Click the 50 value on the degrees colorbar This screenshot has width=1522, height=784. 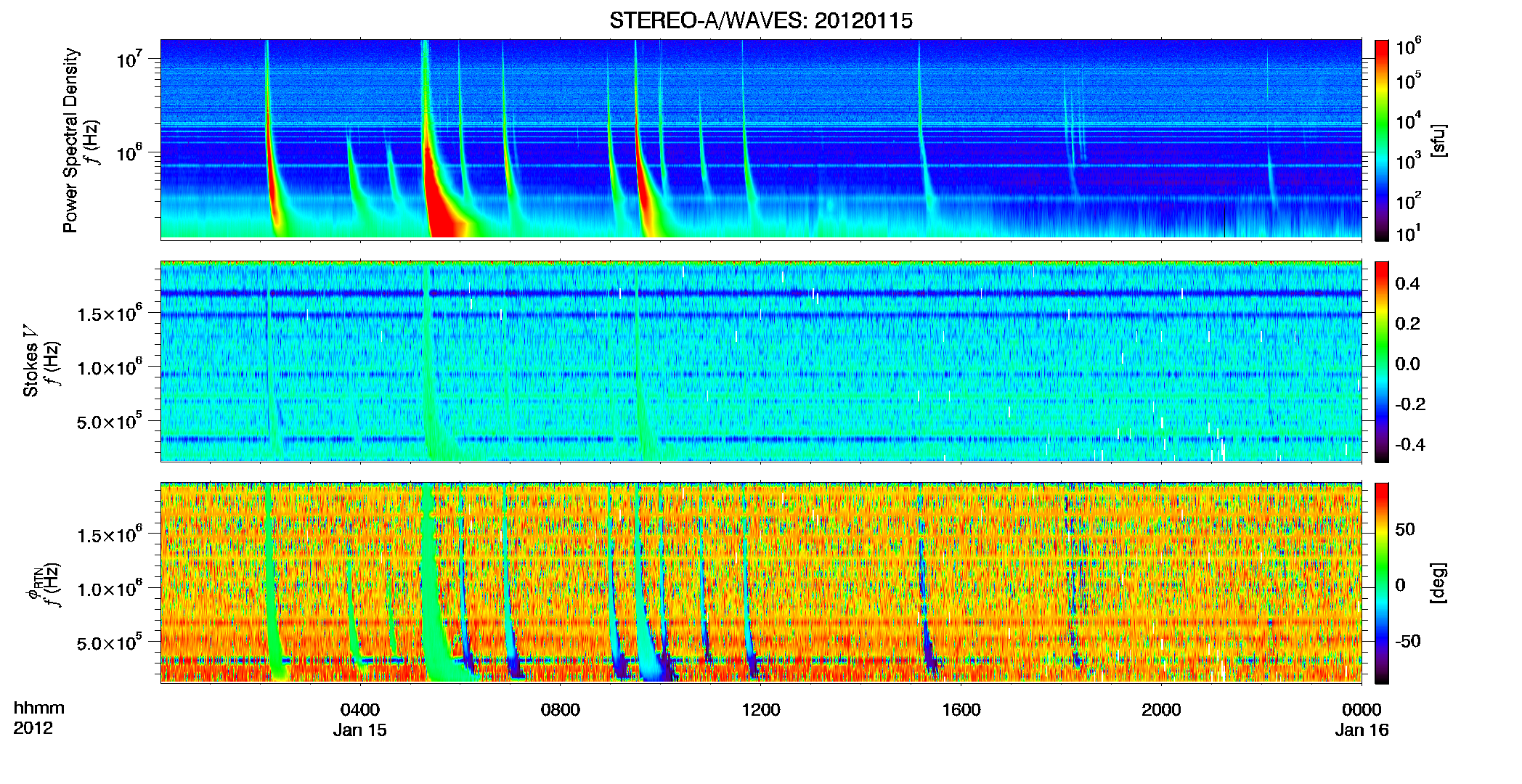tap(1405, 529)
